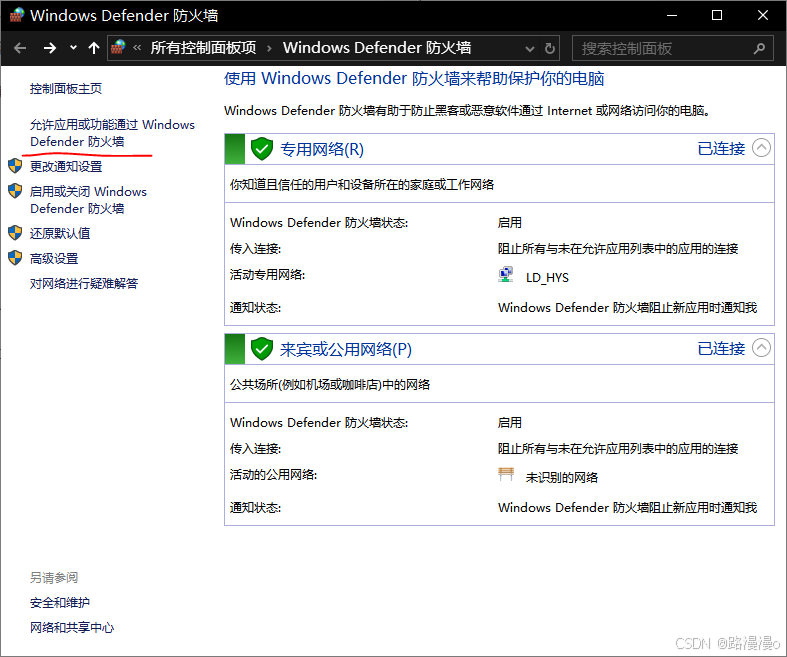Open 安全和维护 link
Viewport: 787px width, 657px height.
[x=60, y=602]
